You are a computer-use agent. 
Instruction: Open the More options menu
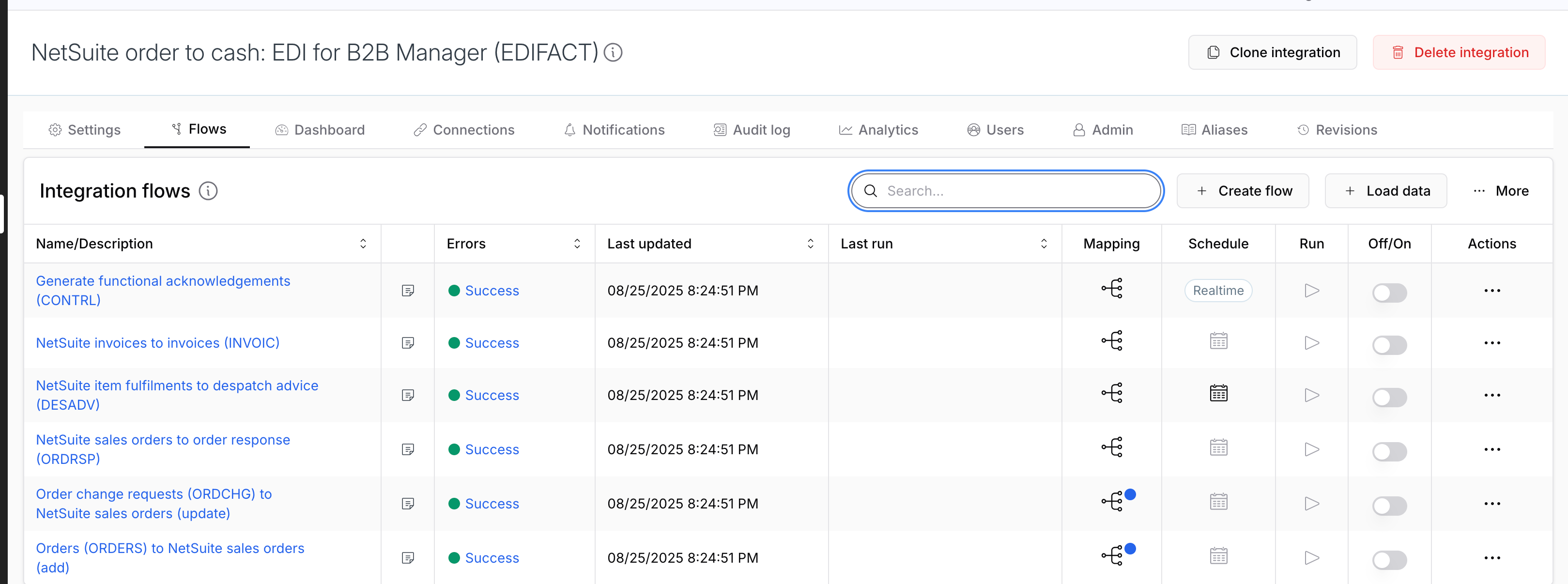(1501, 191)
